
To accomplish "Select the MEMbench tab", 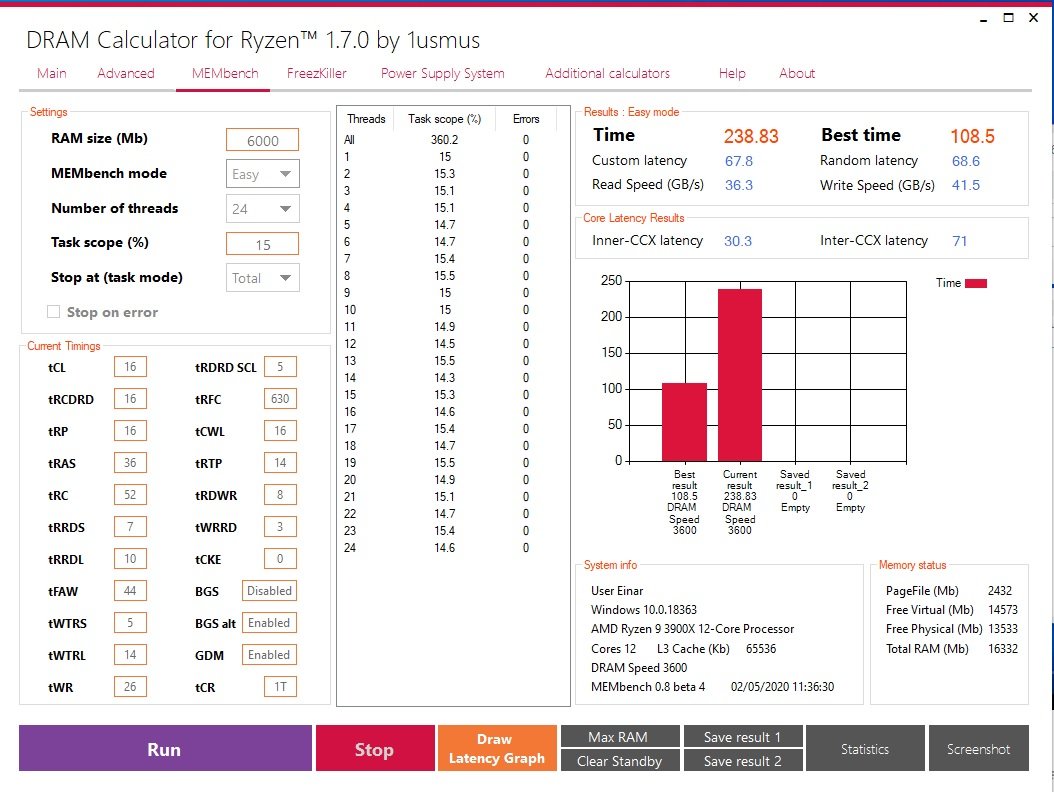I will tap(225, 73).
